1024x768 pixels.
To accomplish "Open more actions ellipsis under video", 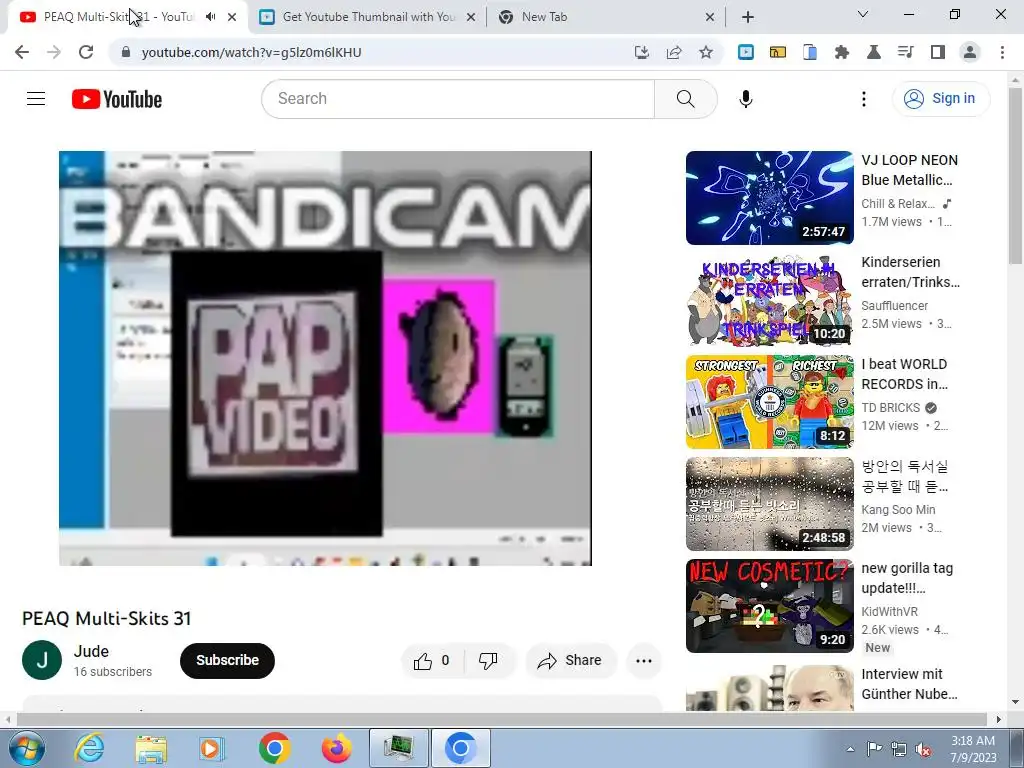I will (x=644, y=661).
